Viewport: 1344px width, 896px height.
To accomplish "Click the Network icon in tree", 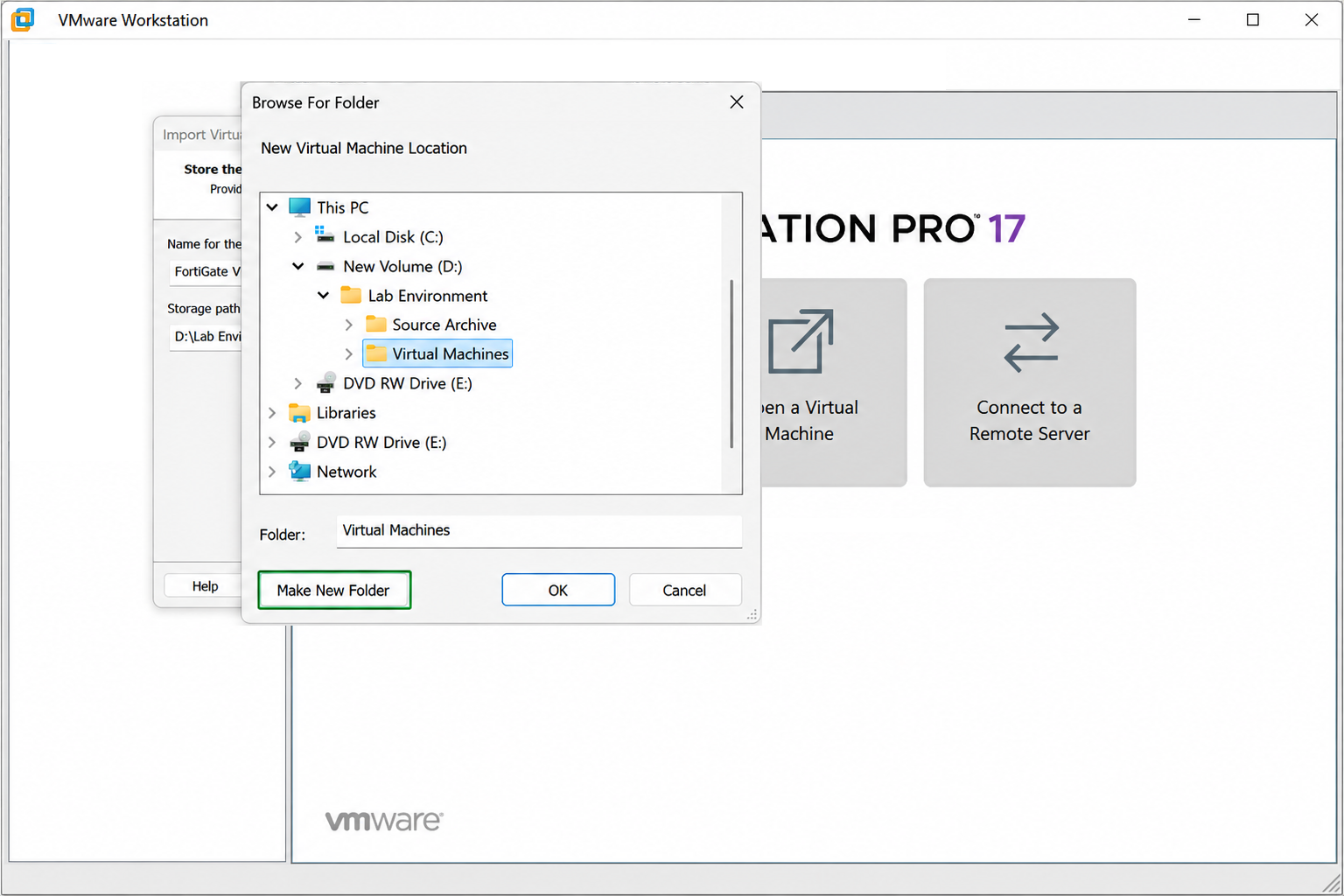I will [299, 472].
